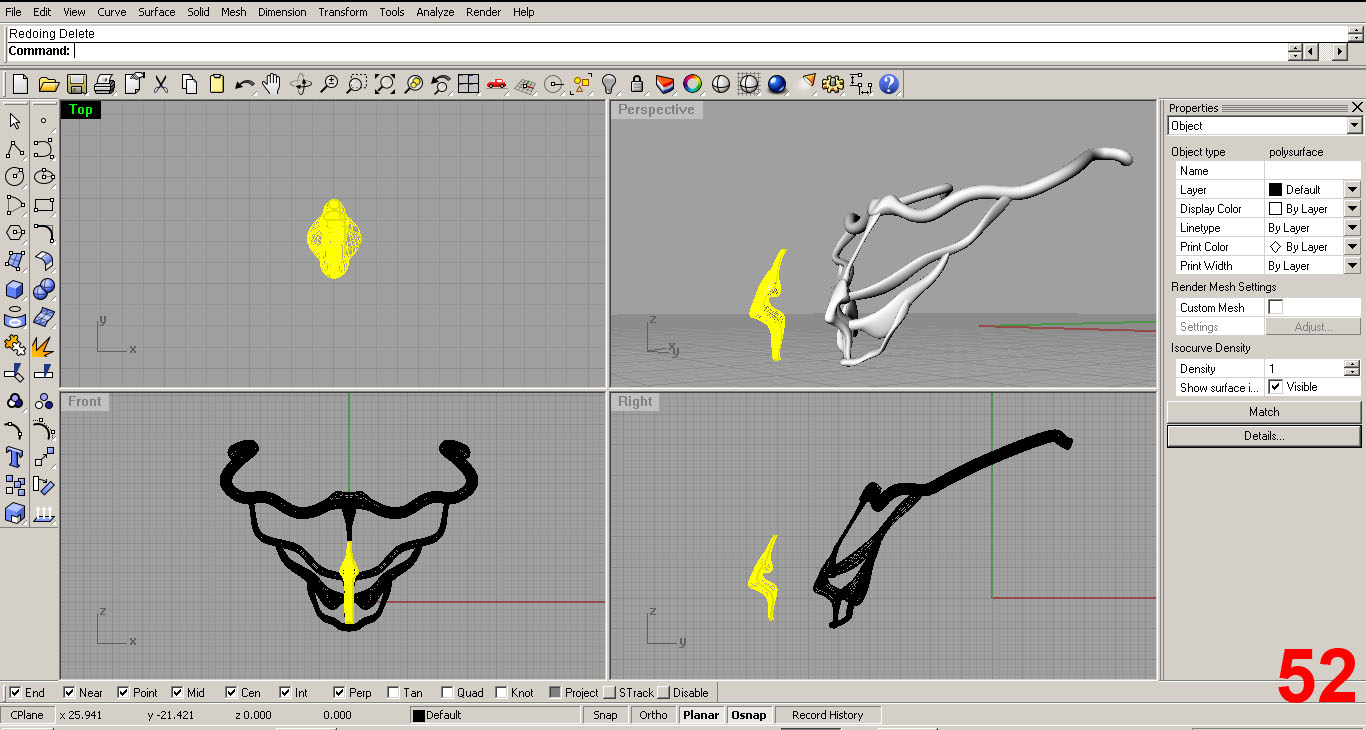Click the light bulb Hide icon
The height and width of the screenshot is (730, 1366).
608,84
